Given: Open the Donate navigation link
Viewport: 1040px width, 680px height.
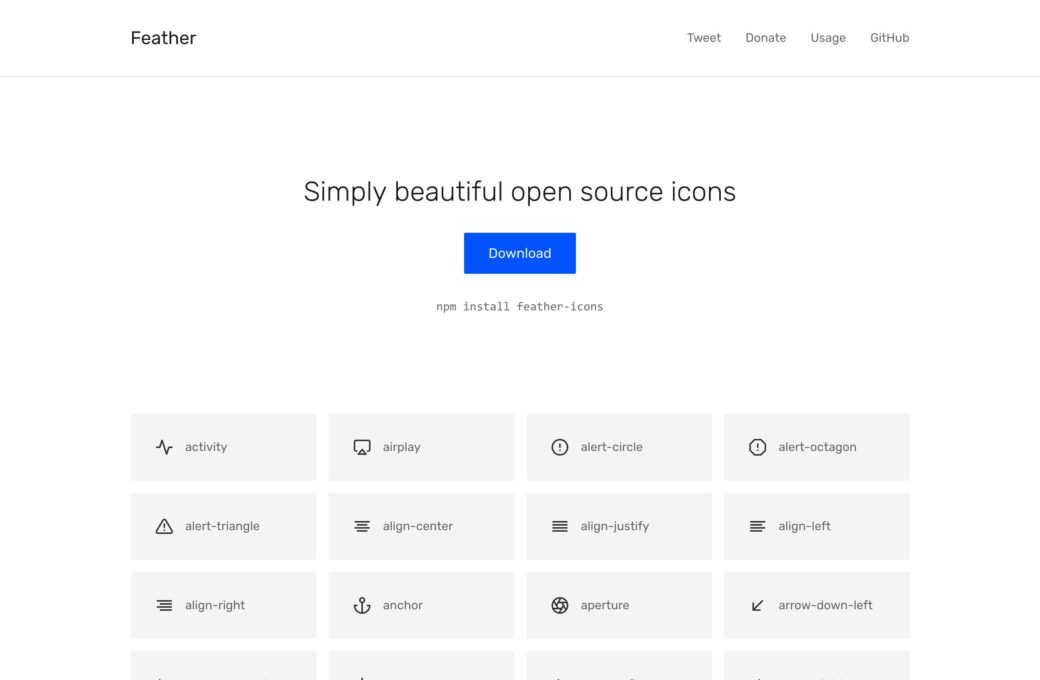Looking at the screenshot, I should point(765,38).
